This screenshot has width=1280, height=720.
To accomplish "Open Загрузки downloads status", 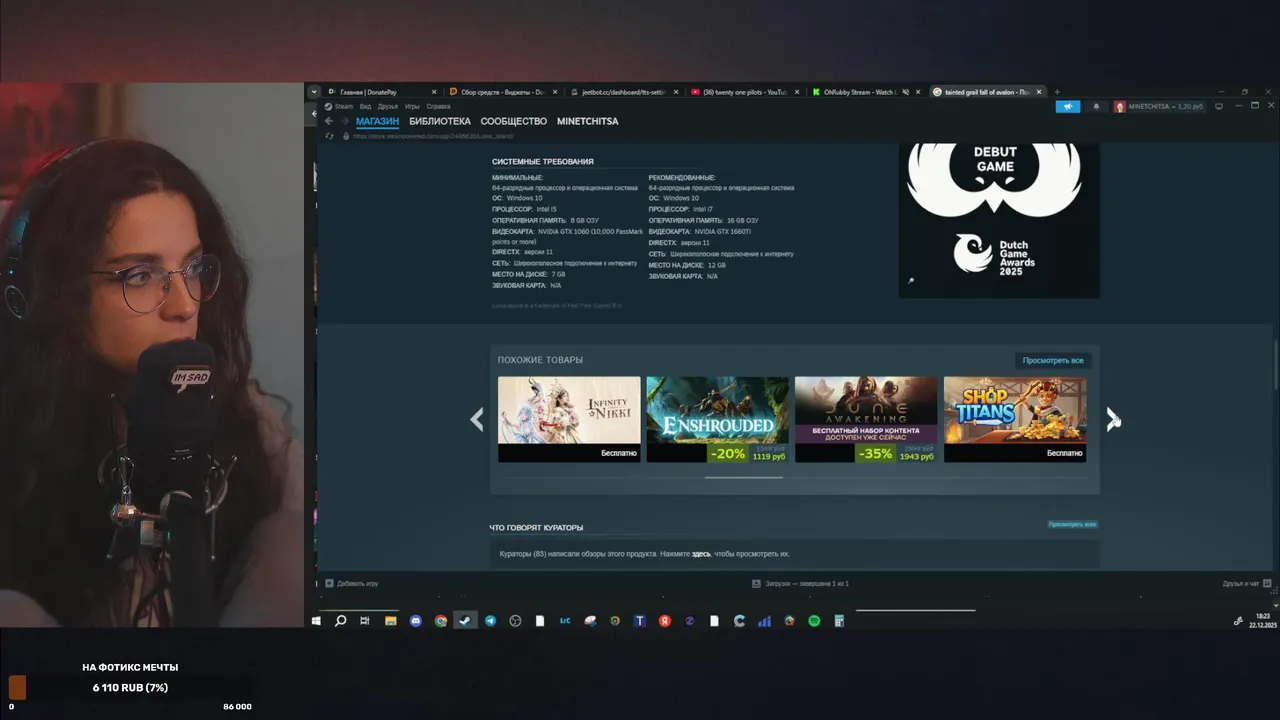I will pyautogui.click(x=800, y=583).
